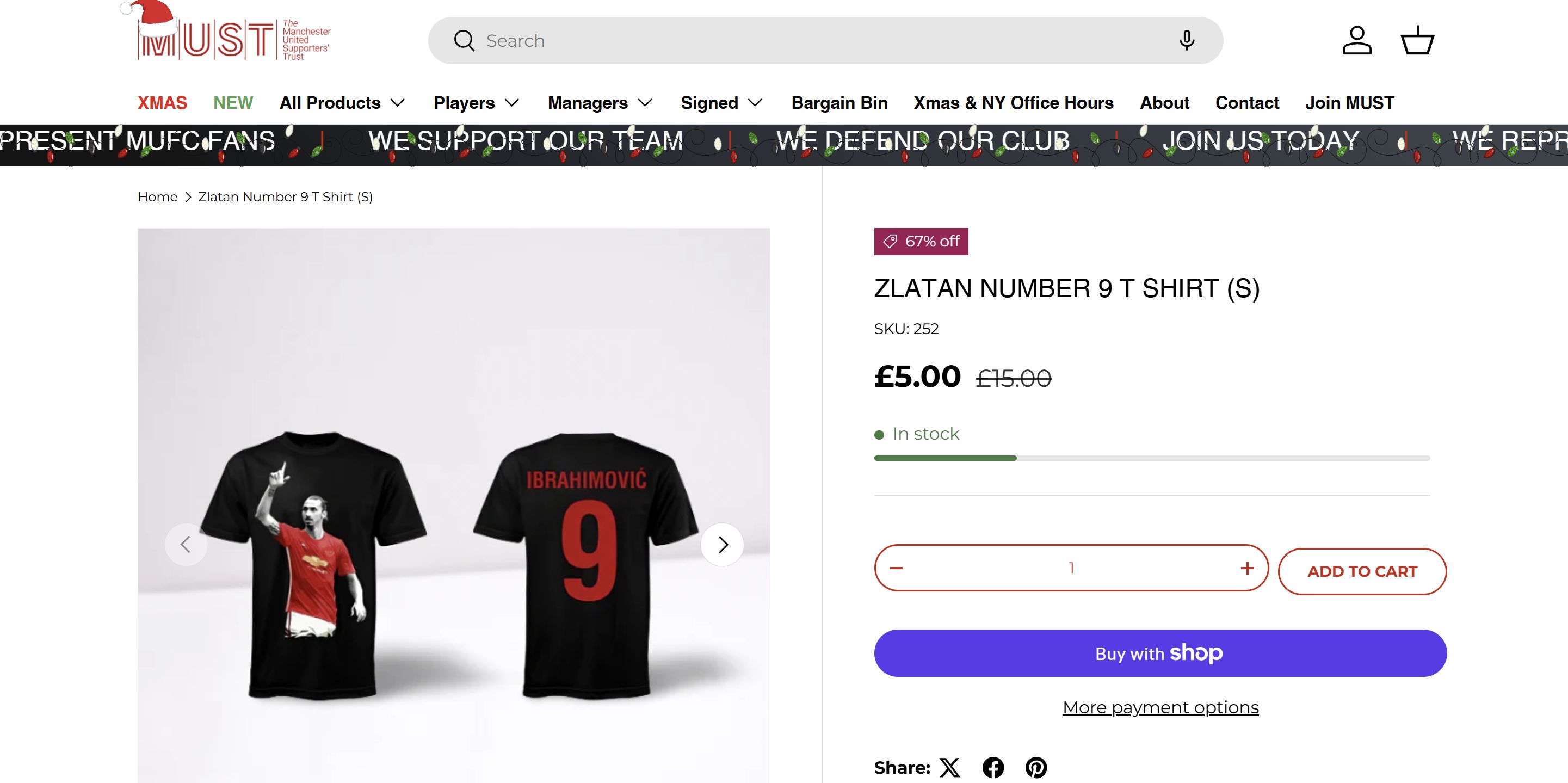Viewport: 1568px width, 783px height.
Task: Open the account login icon
Action: tap(1357, 40)
